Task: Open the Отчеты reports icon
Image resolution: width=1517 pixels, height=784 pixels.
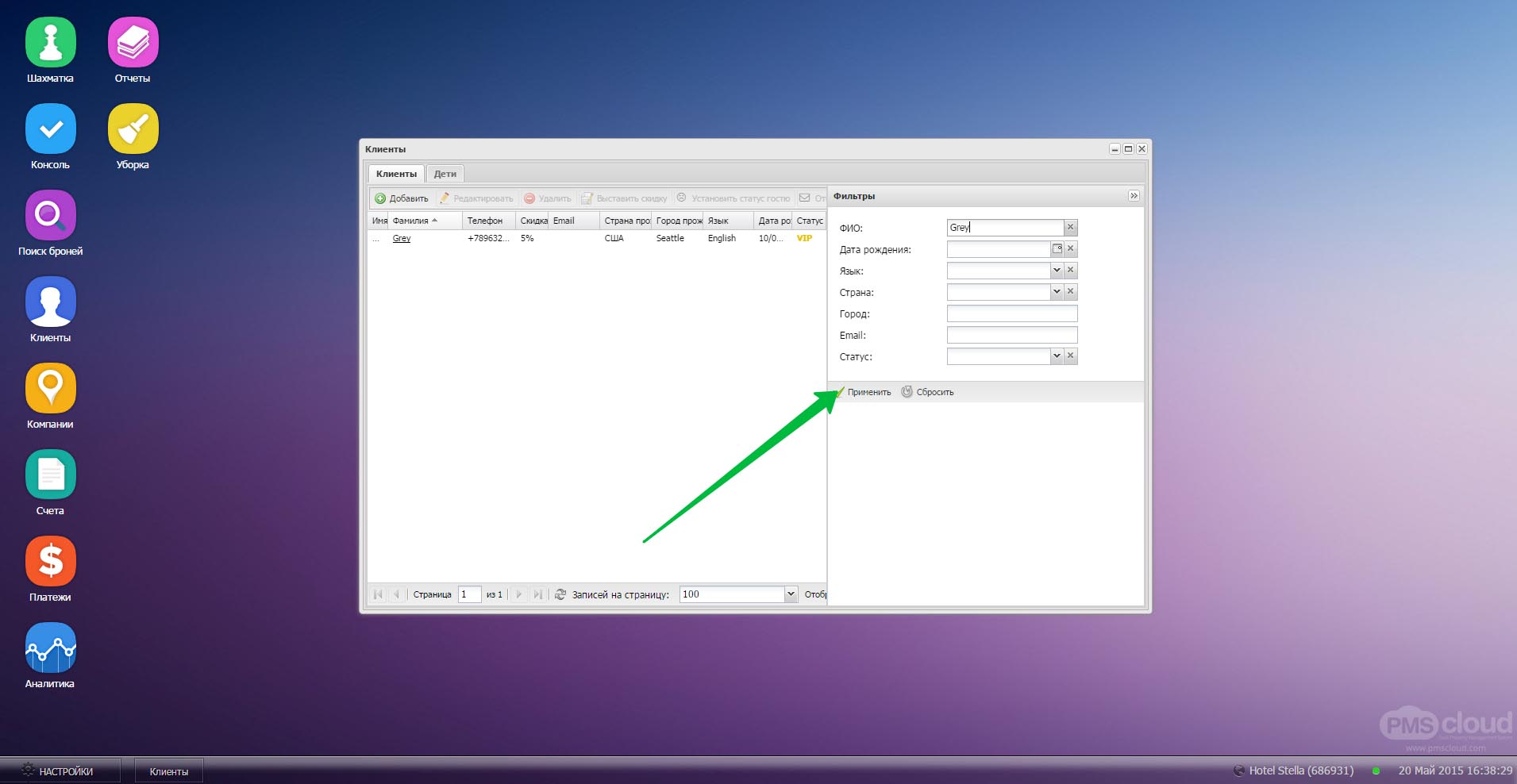Action: tap(133, 42)
